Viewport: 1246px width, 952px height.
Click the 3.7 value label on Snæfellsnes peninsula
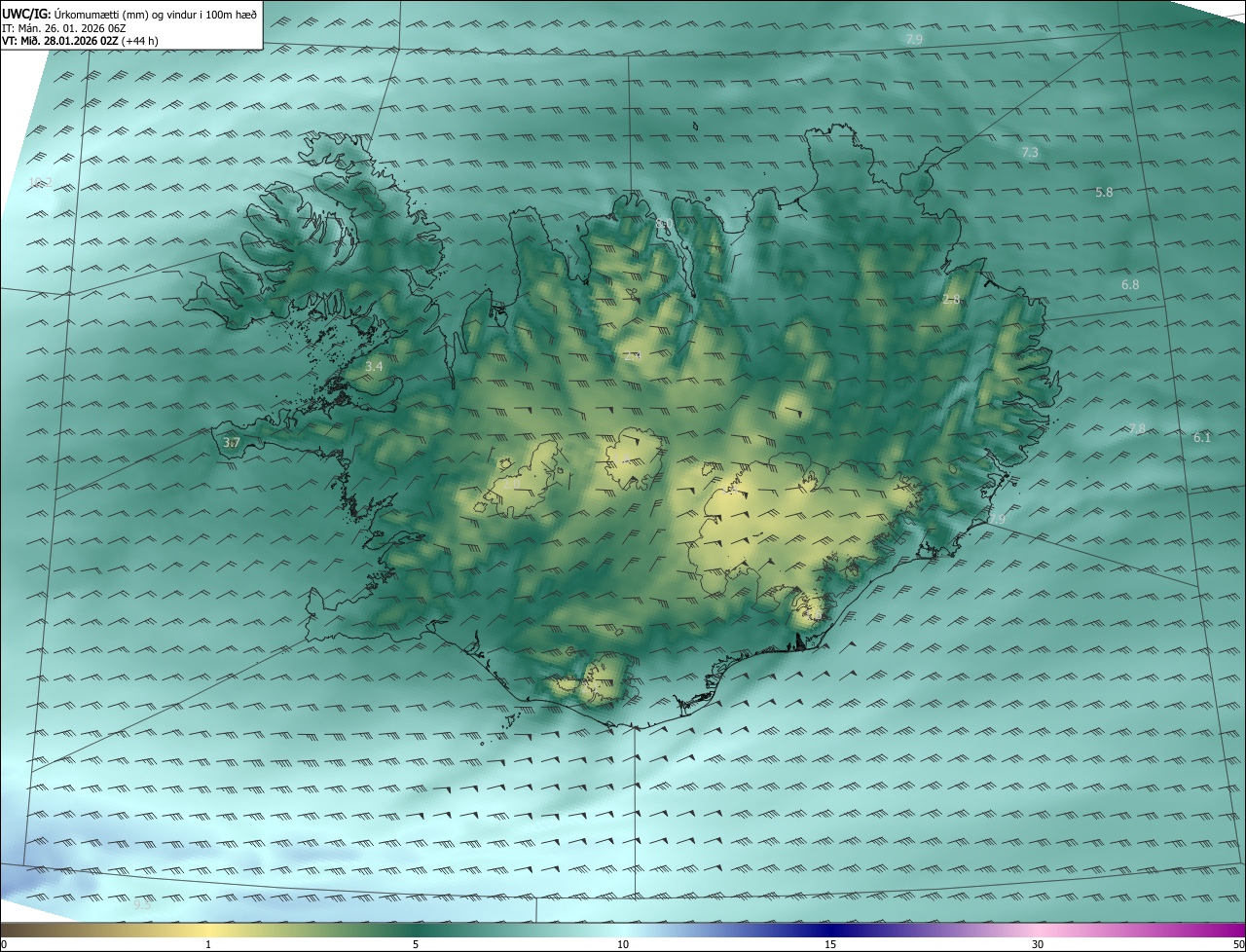231,443
